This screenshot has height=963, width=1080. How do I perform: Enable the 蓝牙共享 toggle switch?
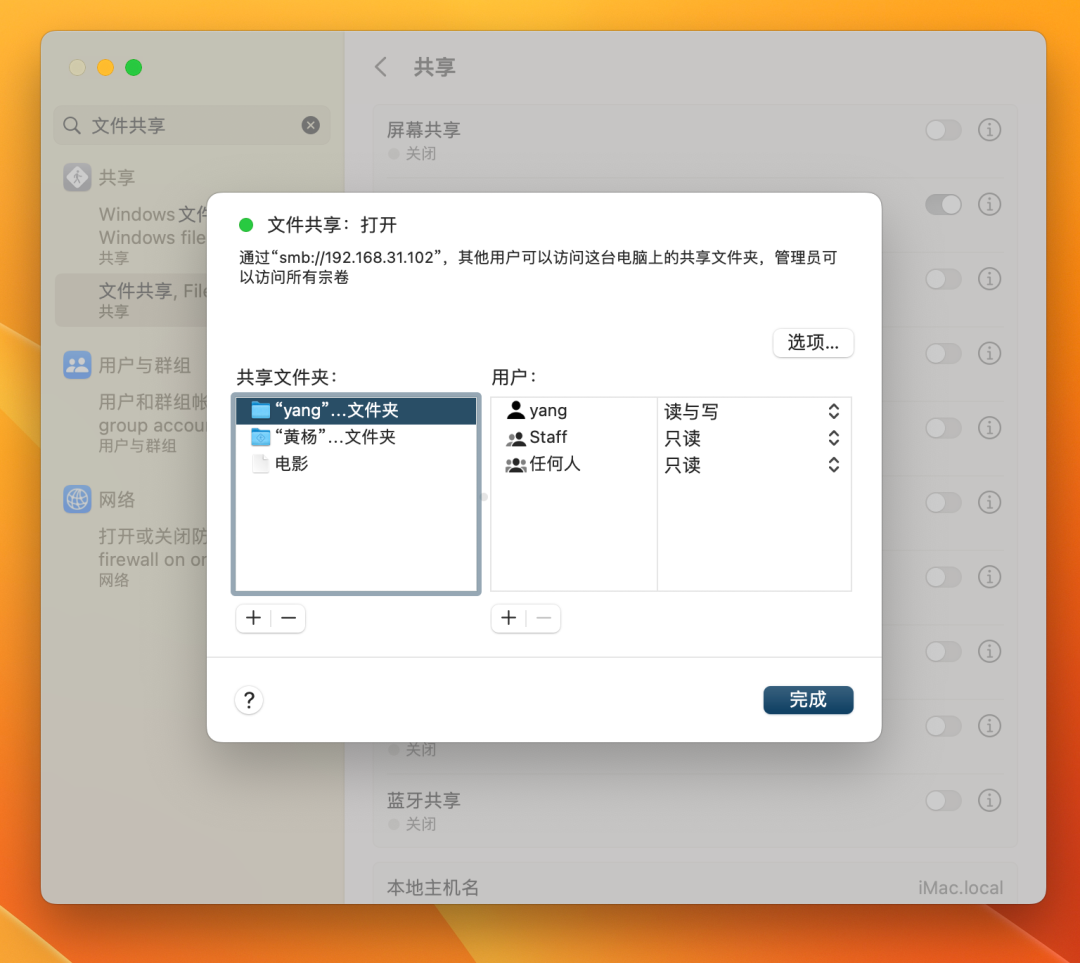pos(943,801)
